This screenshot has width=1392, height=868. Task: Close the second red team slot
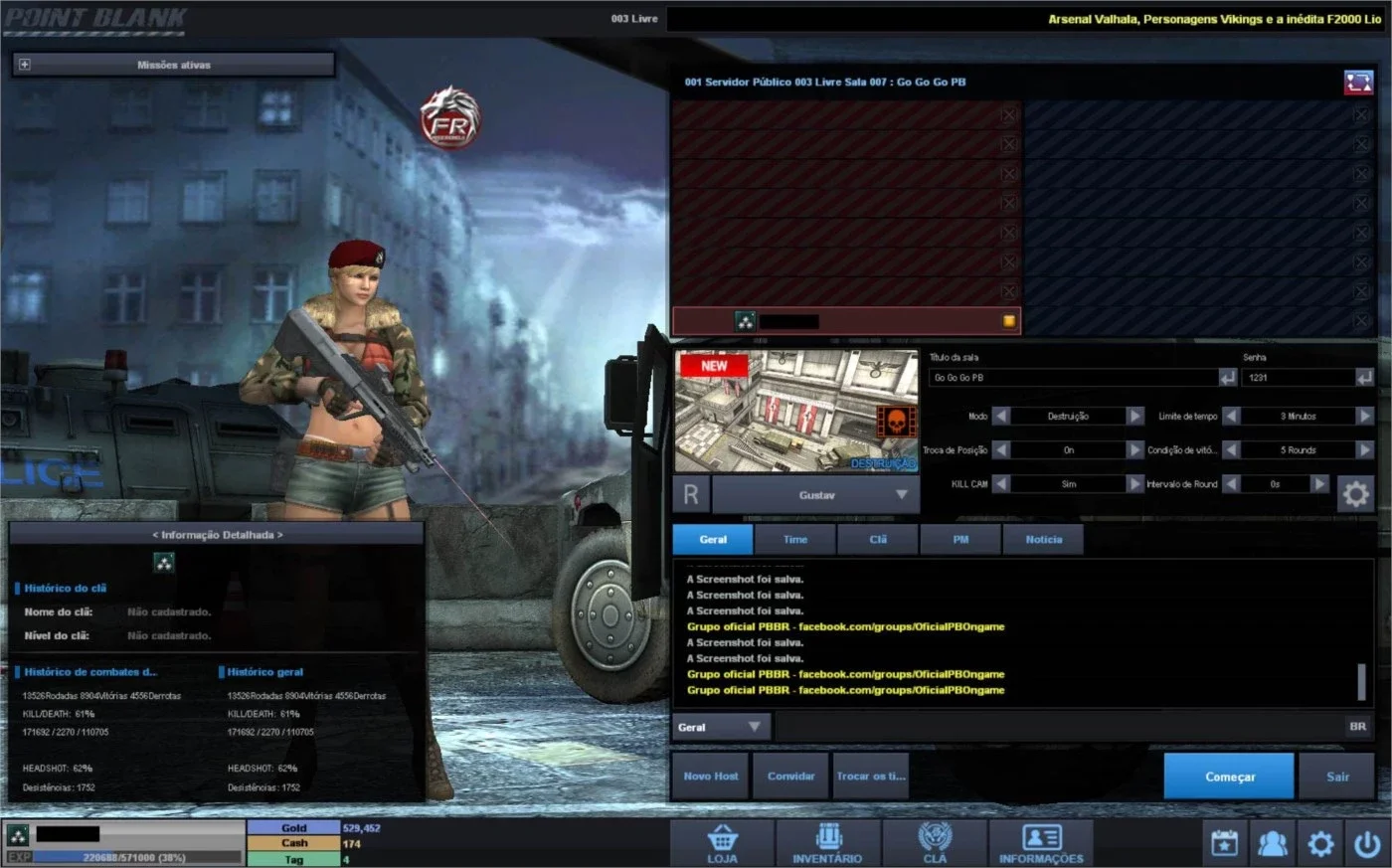click(1008, 144)
